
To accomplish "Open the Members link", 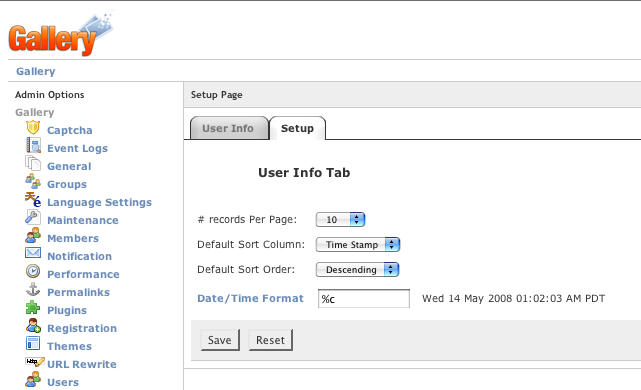I will pyautogui.click(x=73, y=238).
